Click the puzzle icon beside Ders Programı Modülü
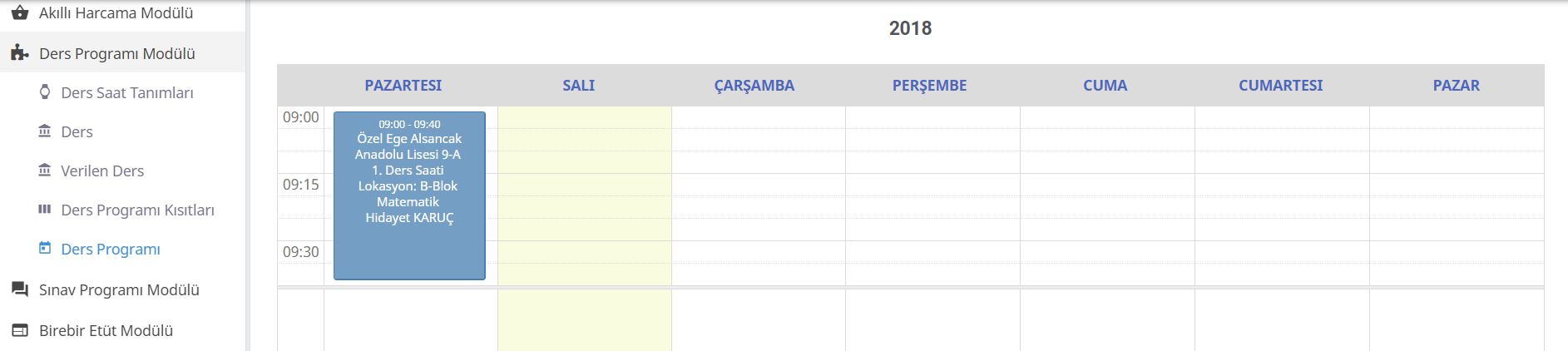 pos(20,53)
